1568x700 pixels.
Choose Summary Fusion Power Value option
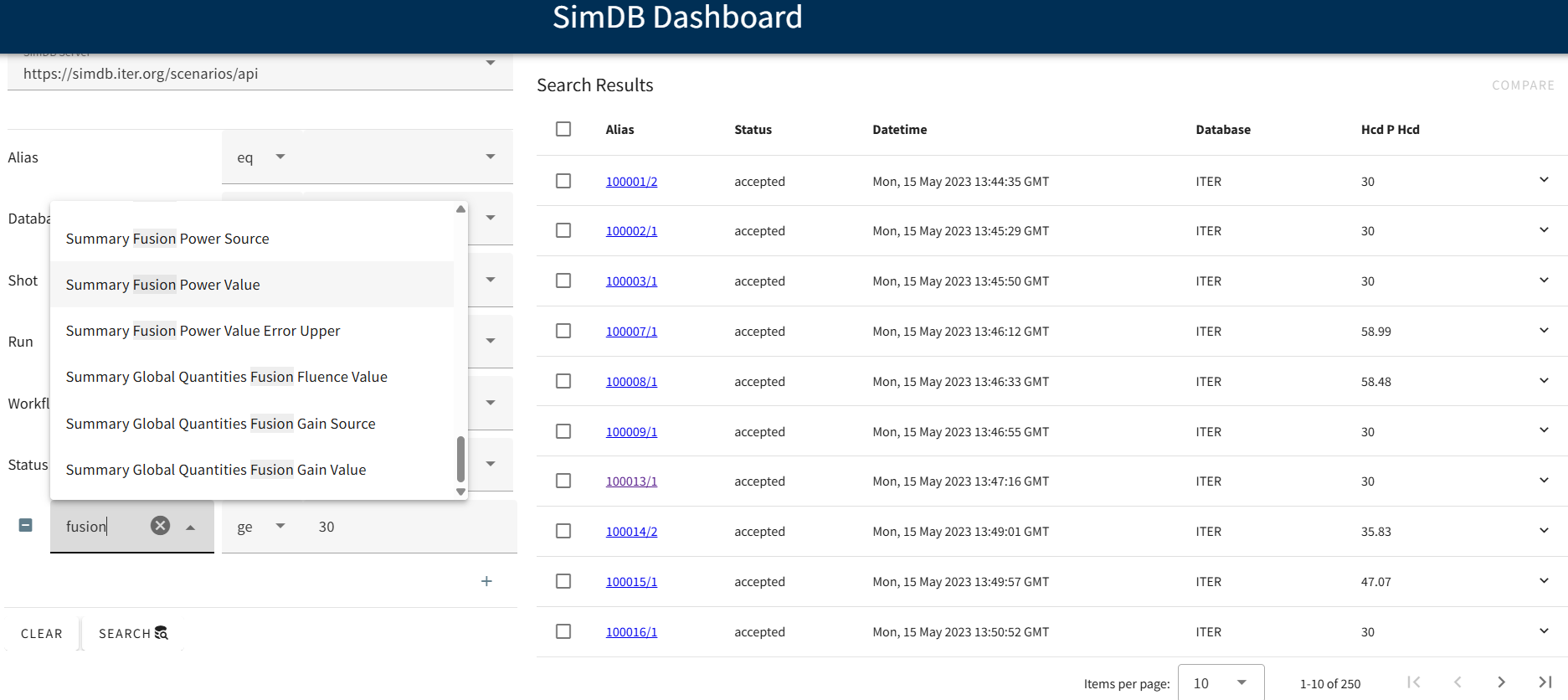(x=163, y=285)
